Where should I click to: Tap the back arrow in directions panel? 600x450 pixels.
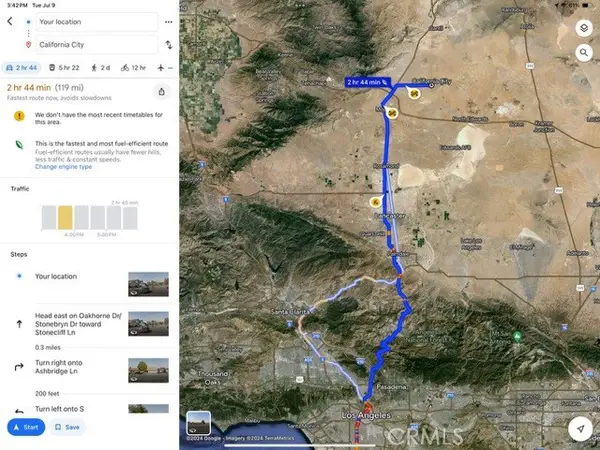[x=10, y=21]
